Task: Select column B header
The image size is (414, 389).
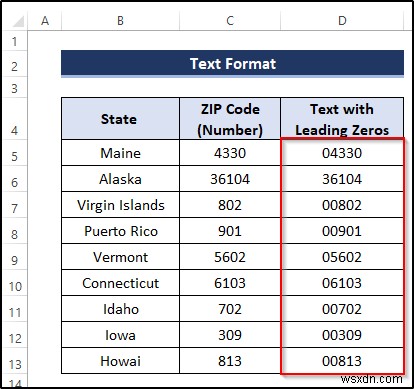Action: pos(120,21)
